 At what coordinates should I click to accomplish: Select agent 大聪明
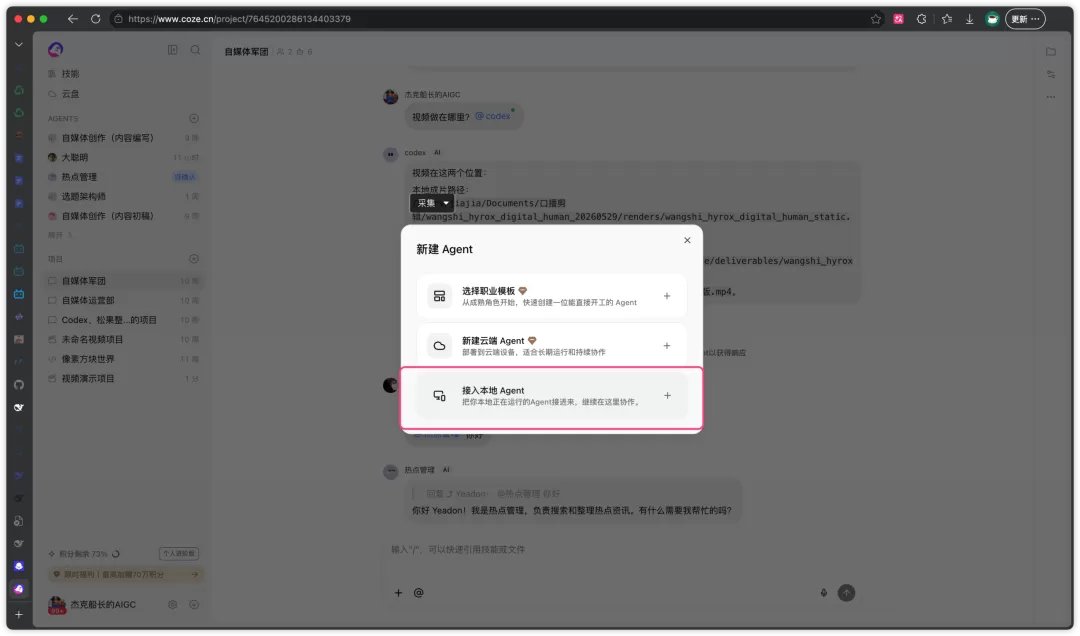pos(124,158)
